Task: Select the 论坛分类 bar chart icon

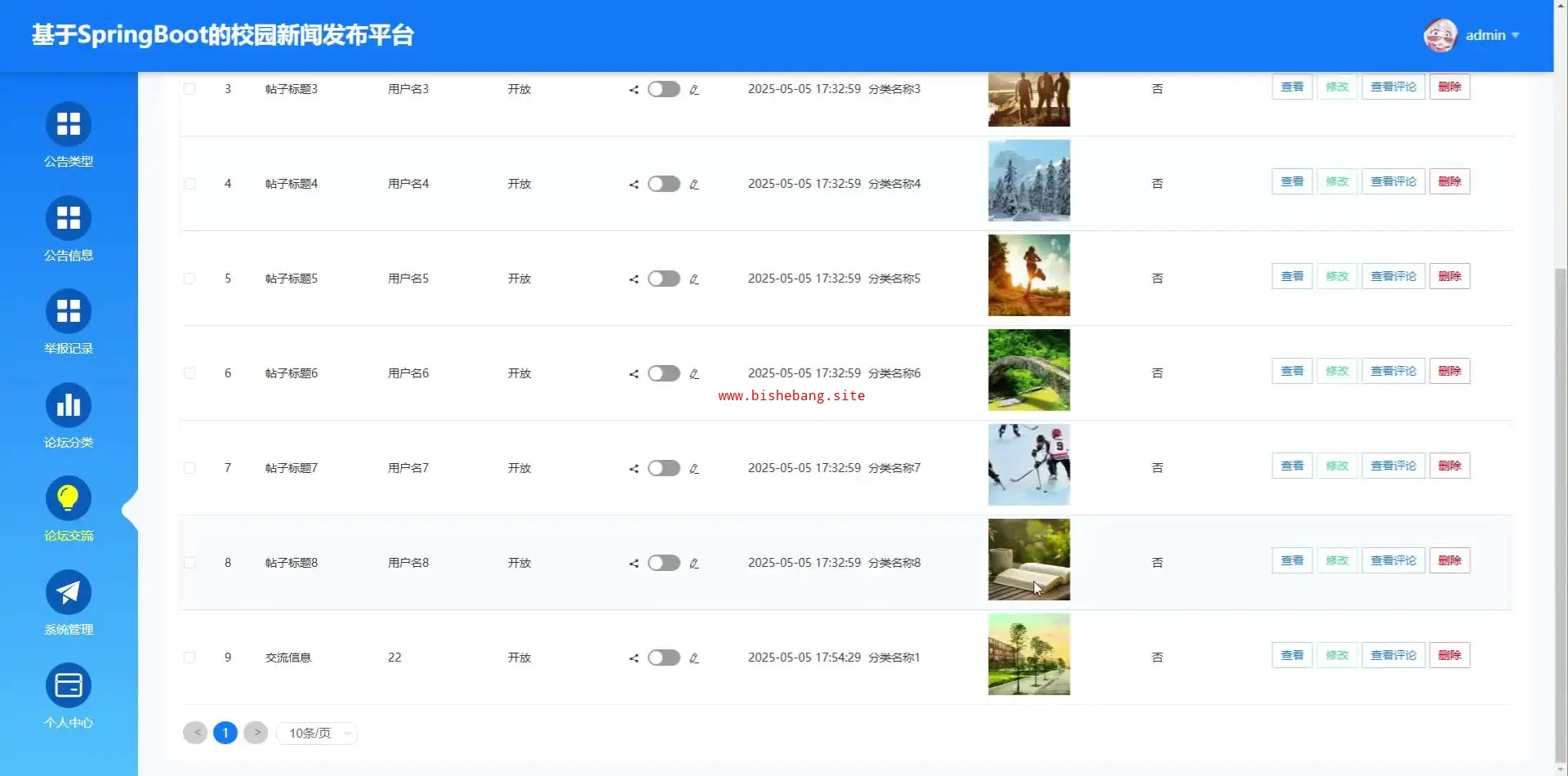Action: click(69, 405)
